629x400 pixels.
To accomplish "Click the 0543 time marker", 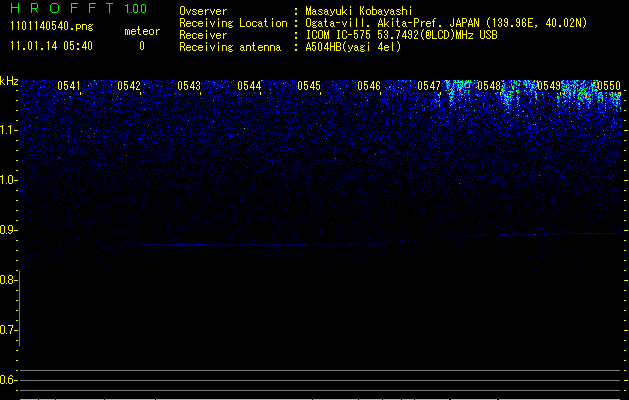I will pyautogui.click(x=189, y=86).
